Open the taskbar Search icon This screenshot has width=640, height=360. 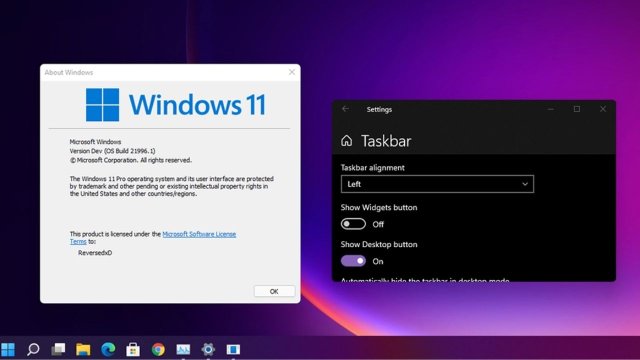33,349
